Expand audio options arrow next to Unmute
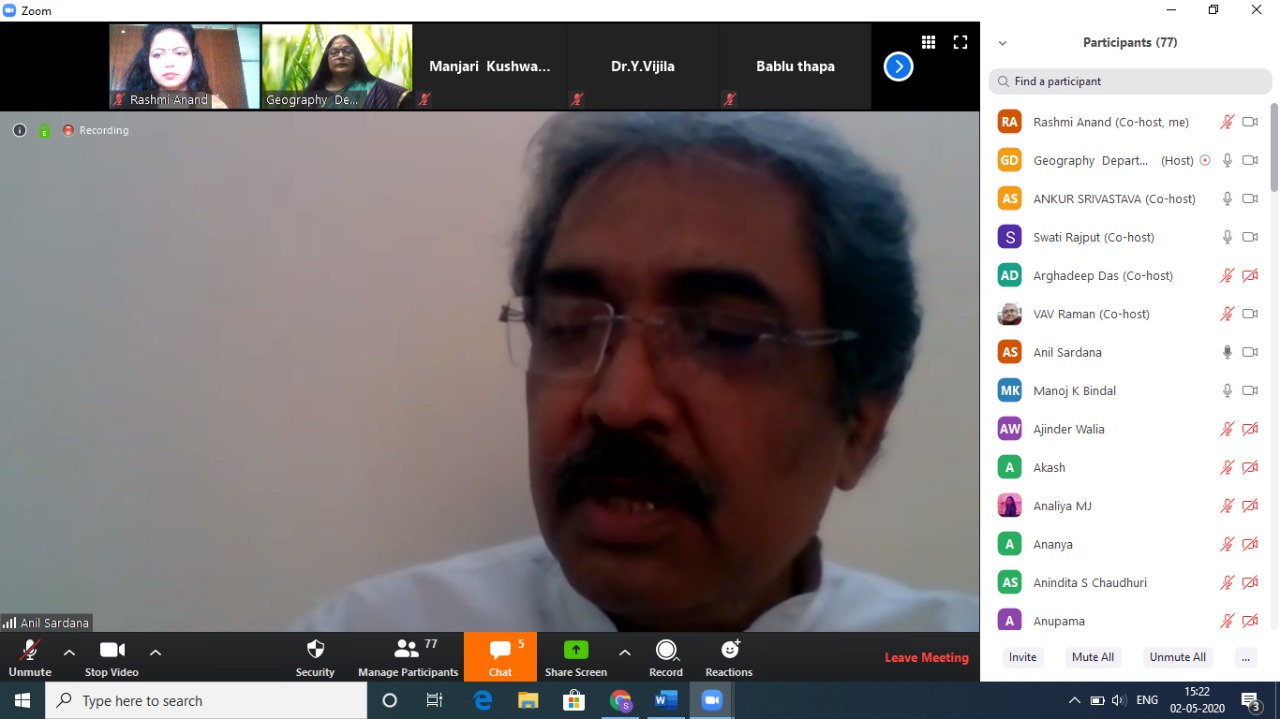1280x719 pixels. point(69,652)
